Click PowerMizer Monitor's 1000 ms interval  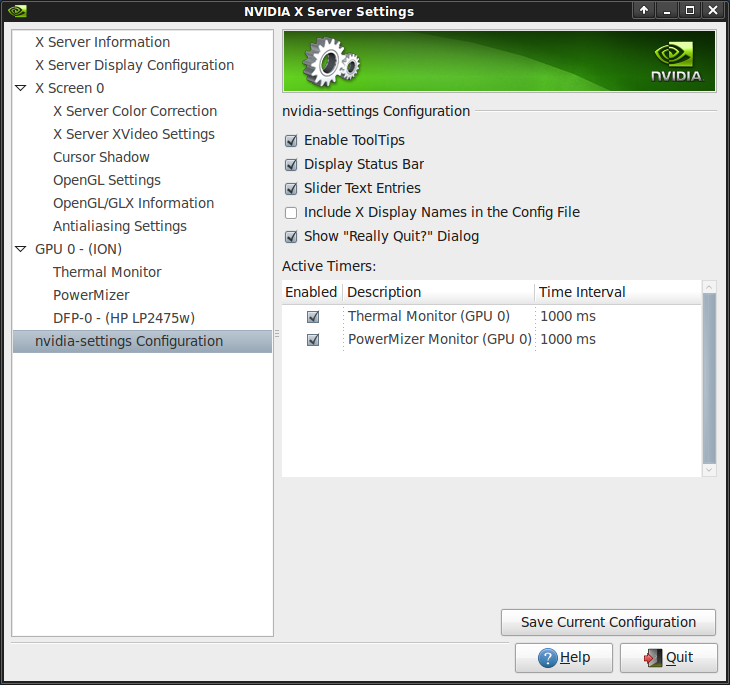pos(568,339)
